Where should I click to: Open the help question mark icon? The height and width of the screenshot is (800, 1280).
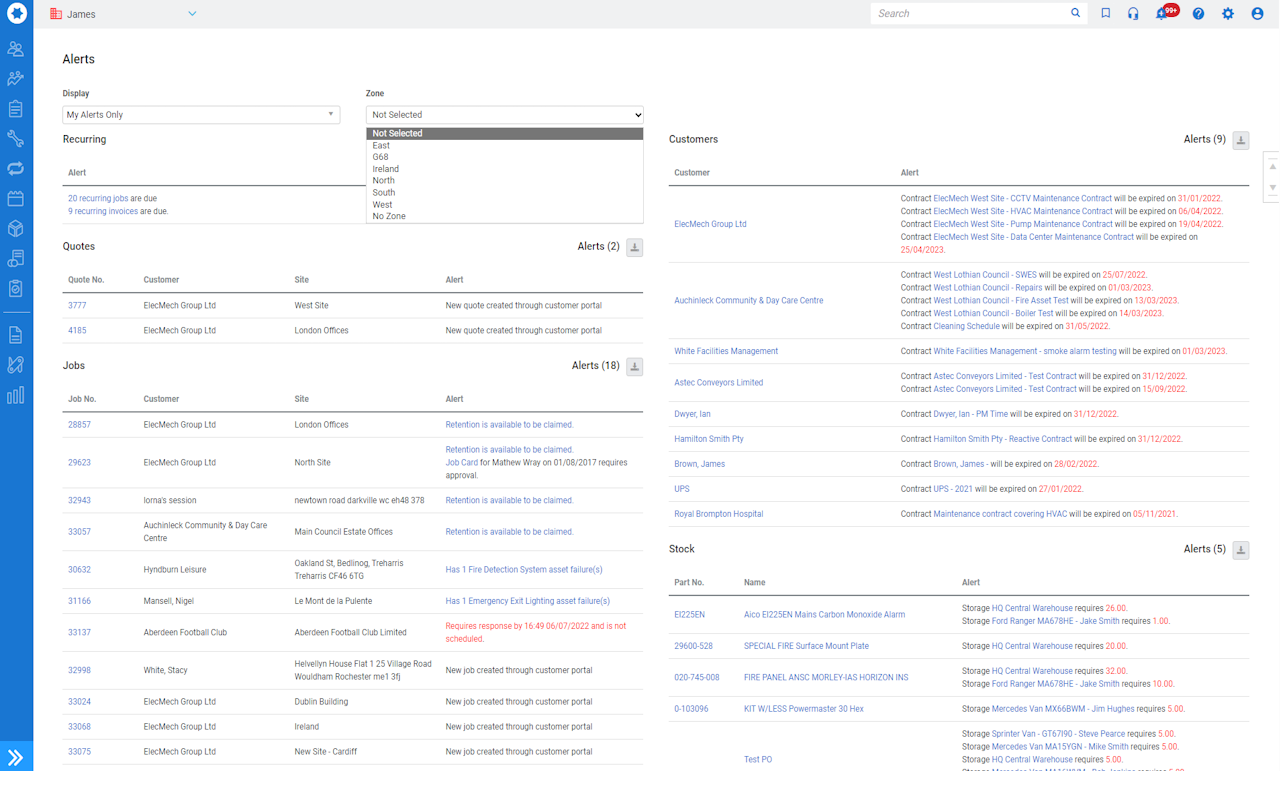point(1198,14)
